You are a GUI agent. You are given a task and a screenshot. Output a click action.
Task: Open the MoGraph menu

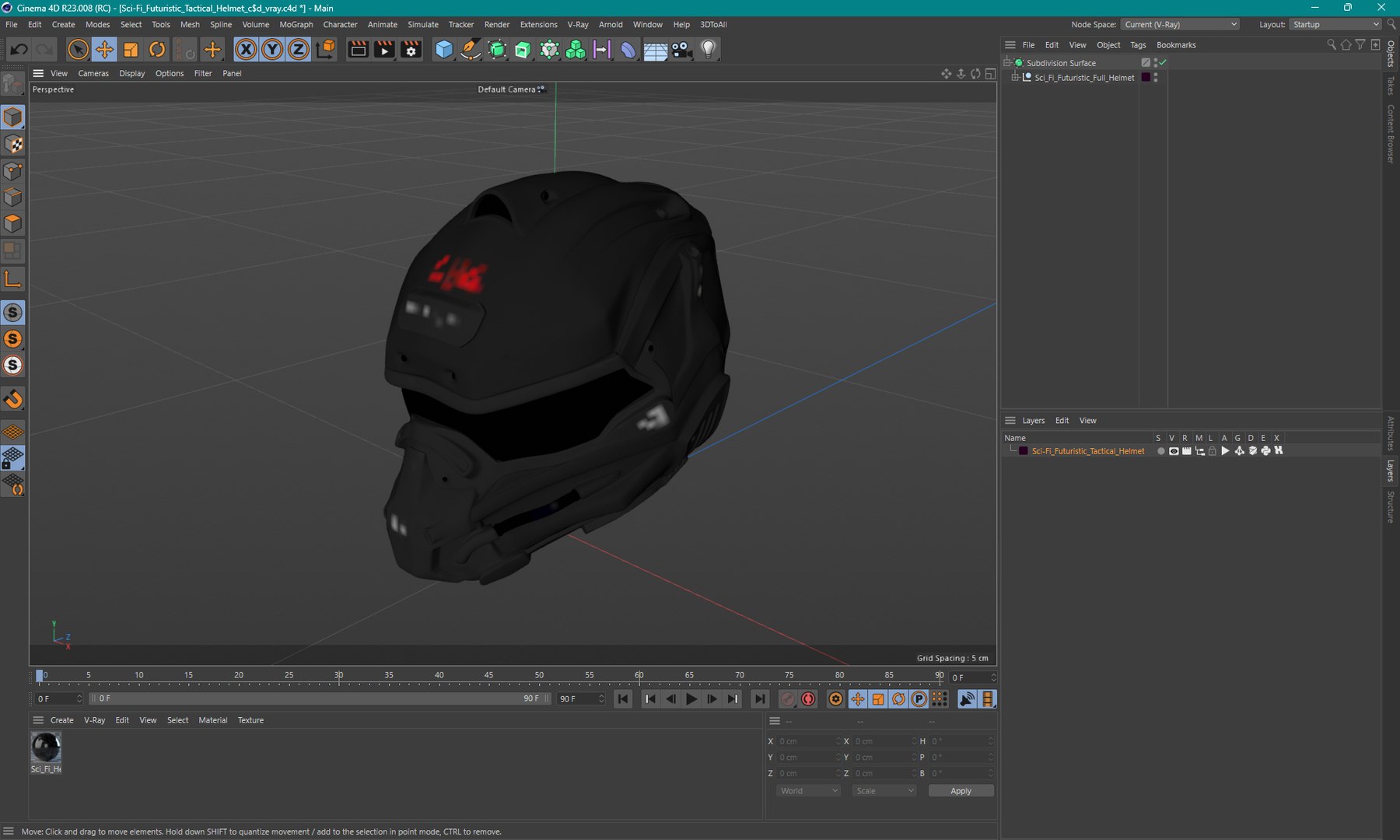pyautogui.click(x=296, y=25)
